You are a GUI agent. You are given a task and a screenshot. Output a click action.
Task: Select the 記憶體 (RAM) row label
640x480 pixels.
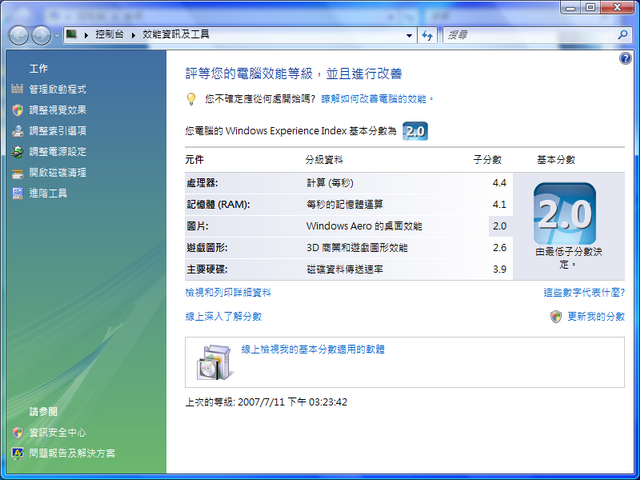click(x=218, y=204)
